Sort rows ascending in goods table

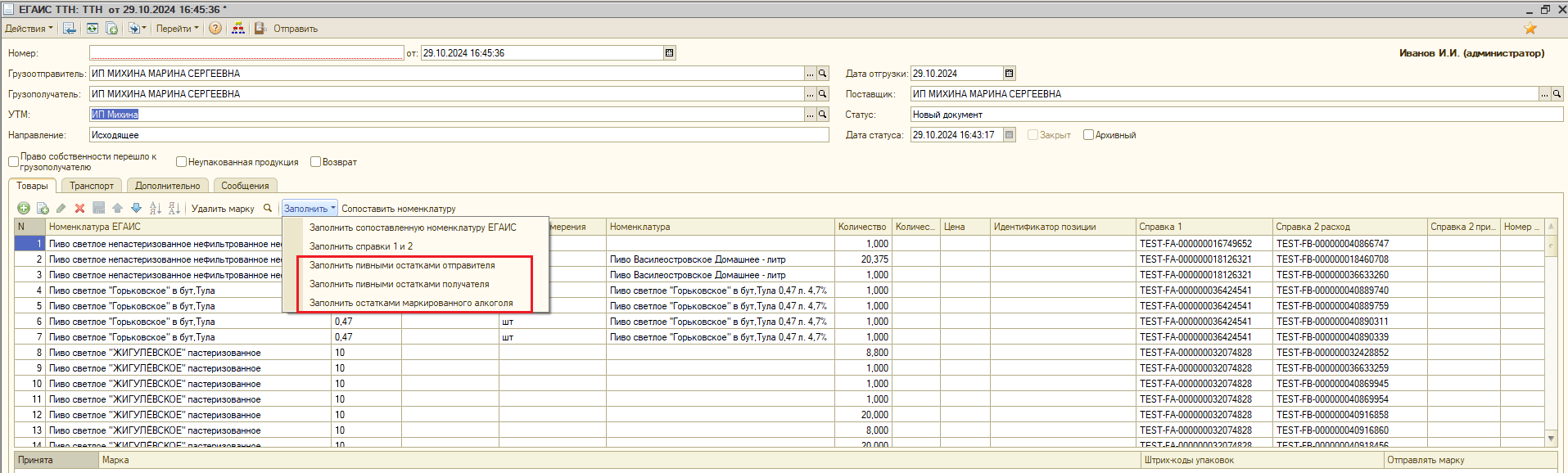tap(156, 209)
